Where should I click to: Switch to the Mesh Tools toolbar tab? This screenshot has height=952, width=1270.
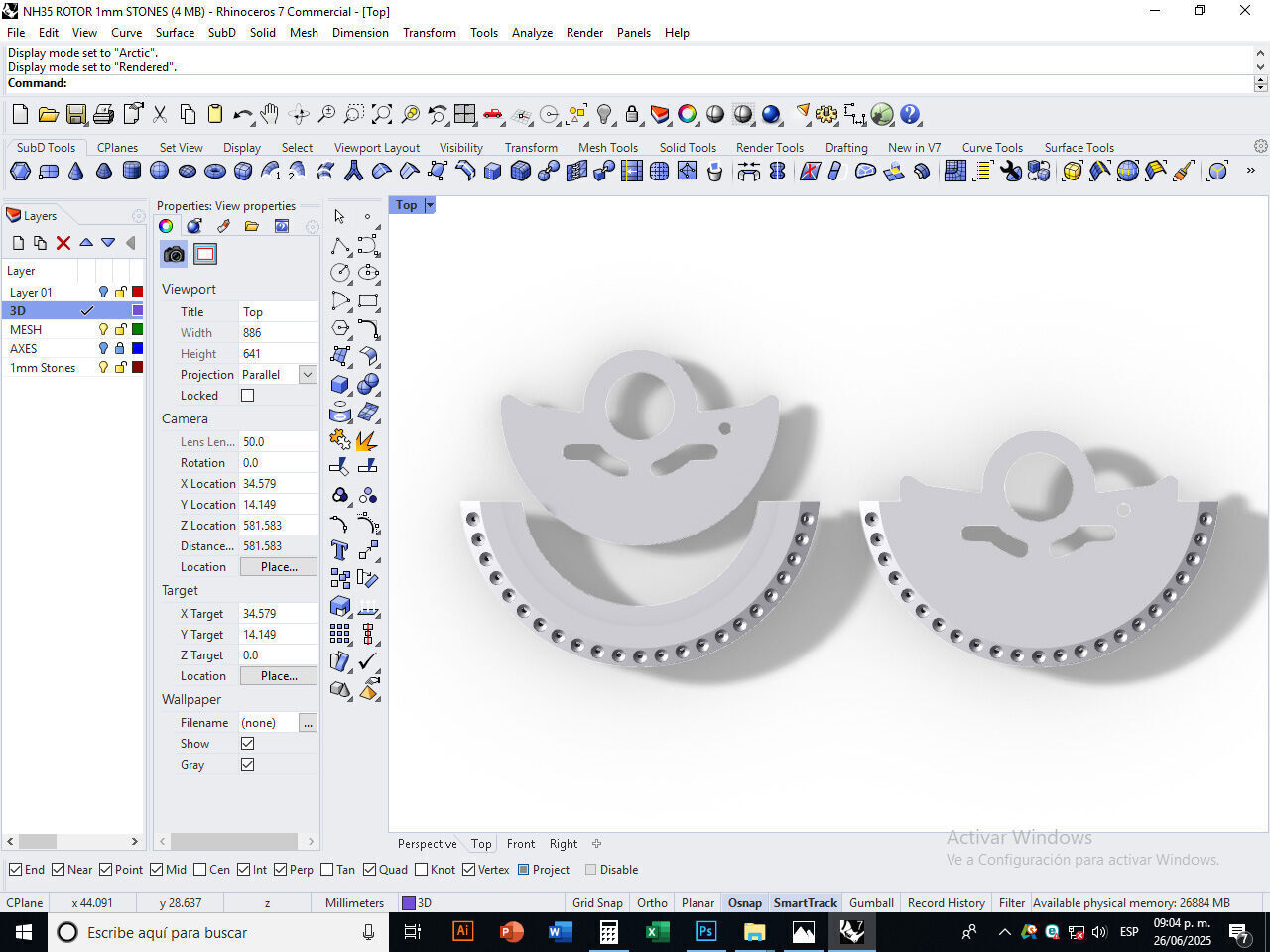click(x=607, y=147)
